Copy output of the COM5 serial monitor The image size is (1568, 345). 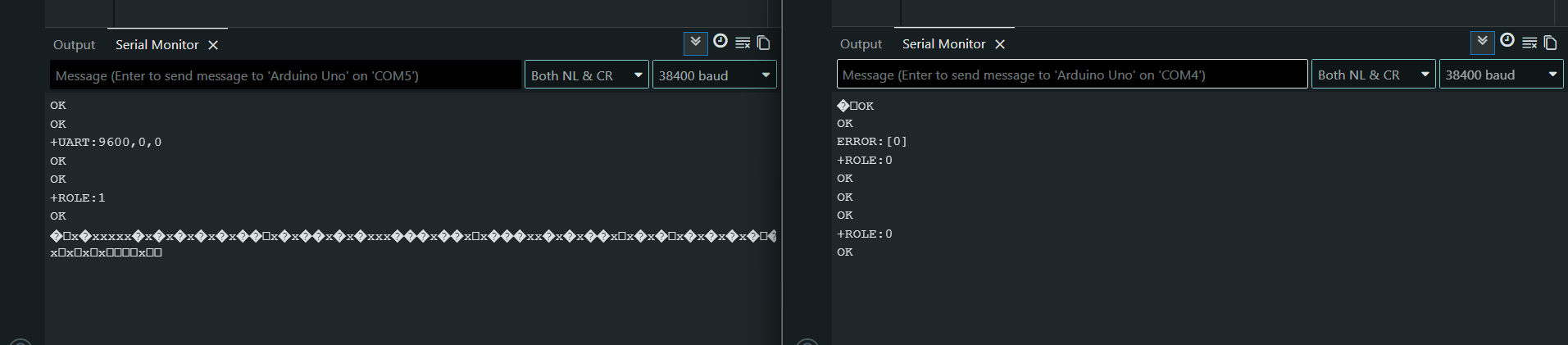click(x=764, y=43)
